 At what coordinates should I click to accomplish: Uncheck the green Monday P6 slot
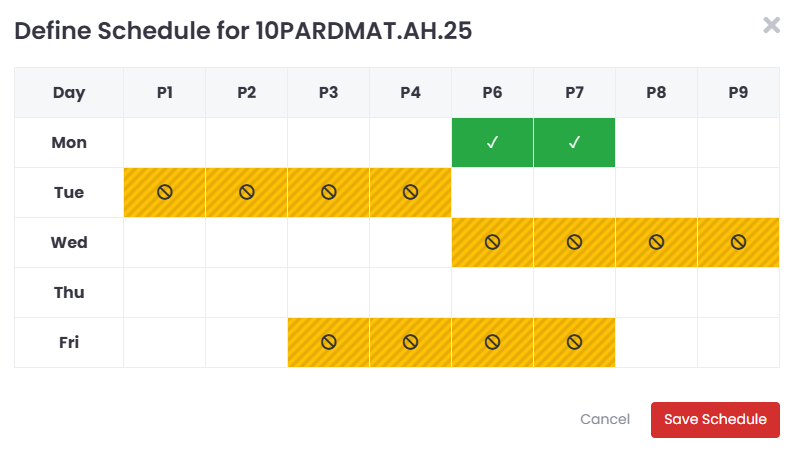click(x=492, y=143)
